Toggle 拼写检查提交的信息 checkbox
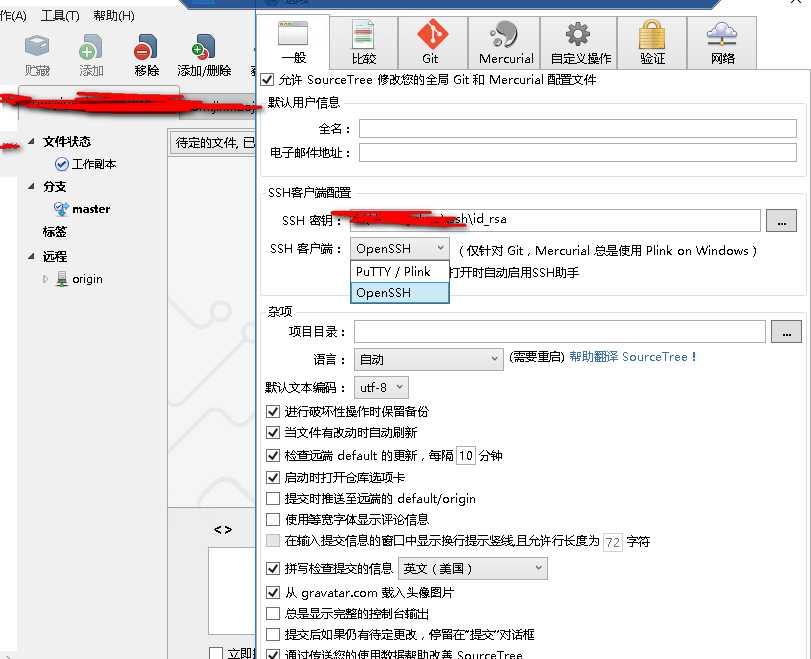The width and height of the screenshot is (811, 659). (273, 568)
